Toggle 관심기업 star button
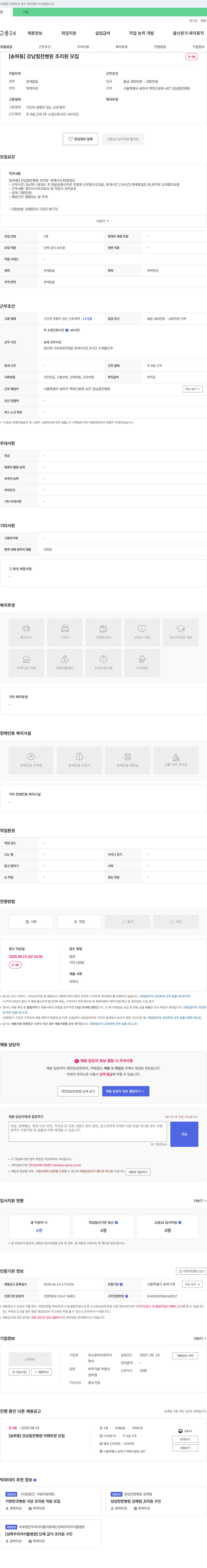207x1568 pixels. tap(19, 1372)
